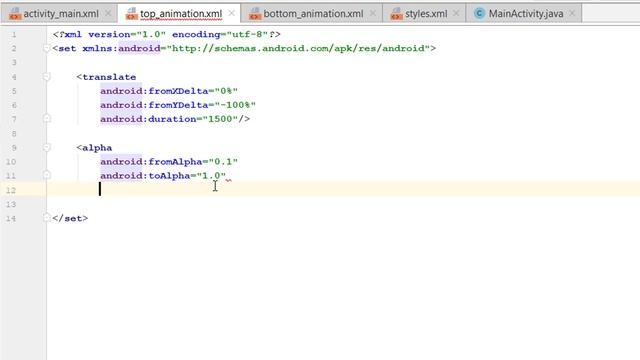Click the XML file icon on styles.xml tab
640x360 pixels.
point(396,14)
